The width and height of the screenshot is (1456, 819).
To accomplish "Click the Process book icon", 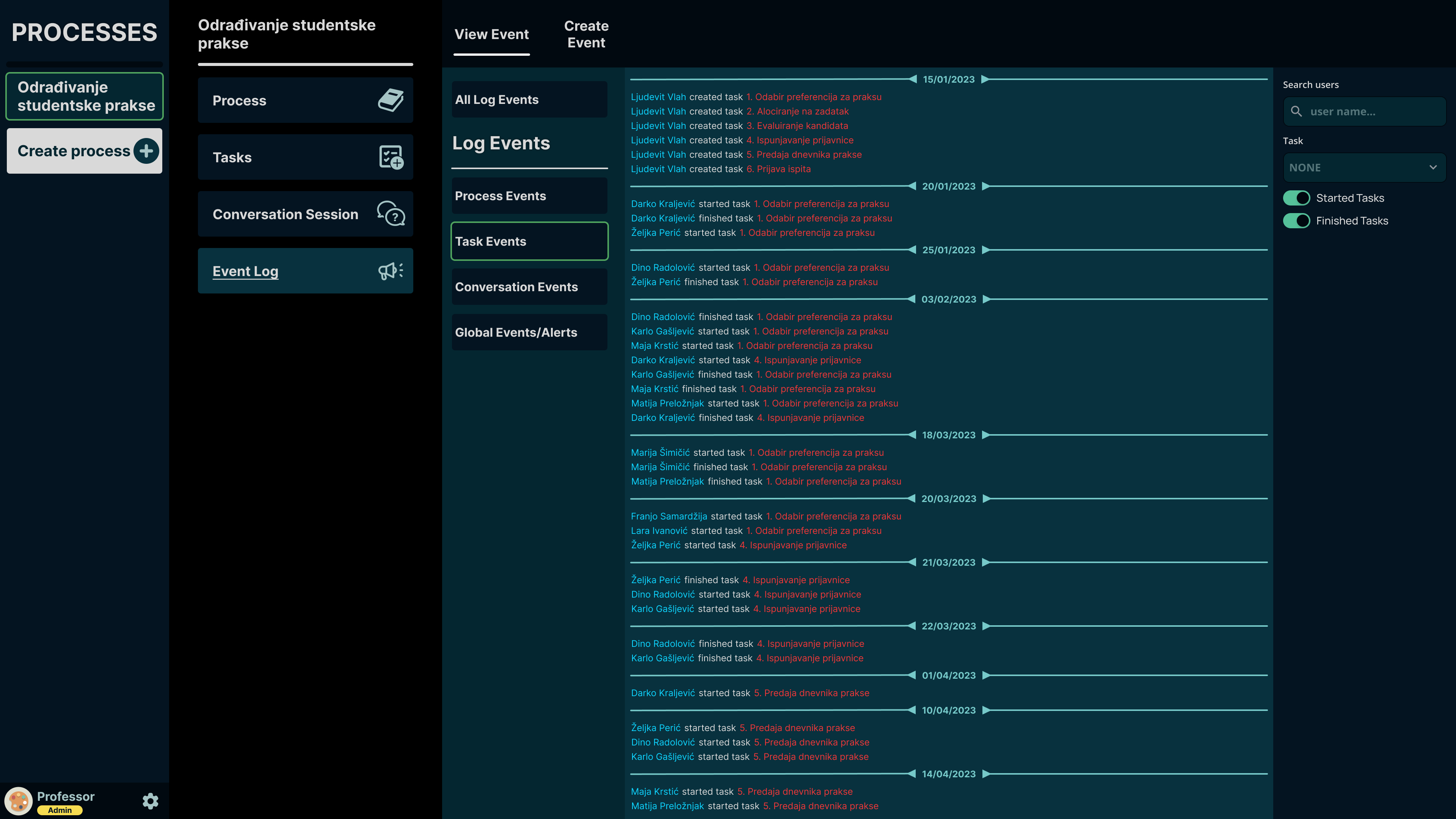I will [x=391, y=100].
